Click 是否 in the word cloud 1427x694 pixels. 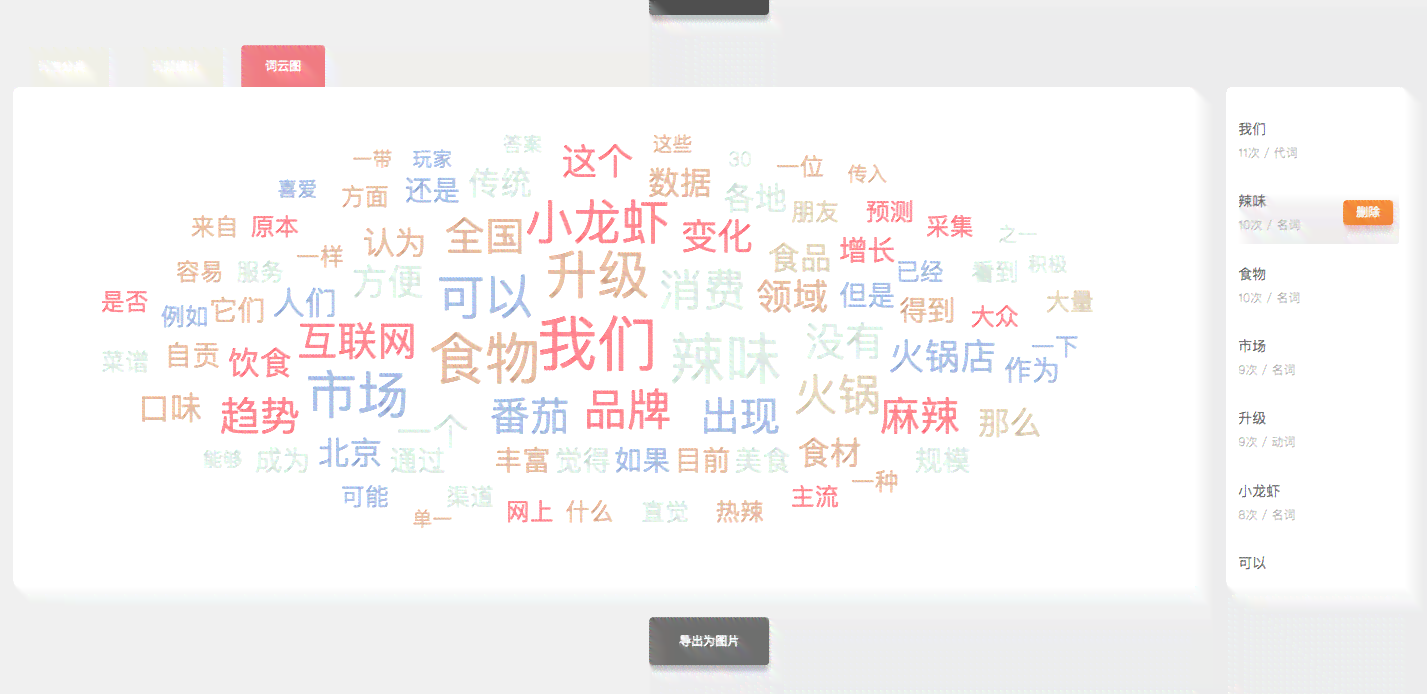point(124,302)
